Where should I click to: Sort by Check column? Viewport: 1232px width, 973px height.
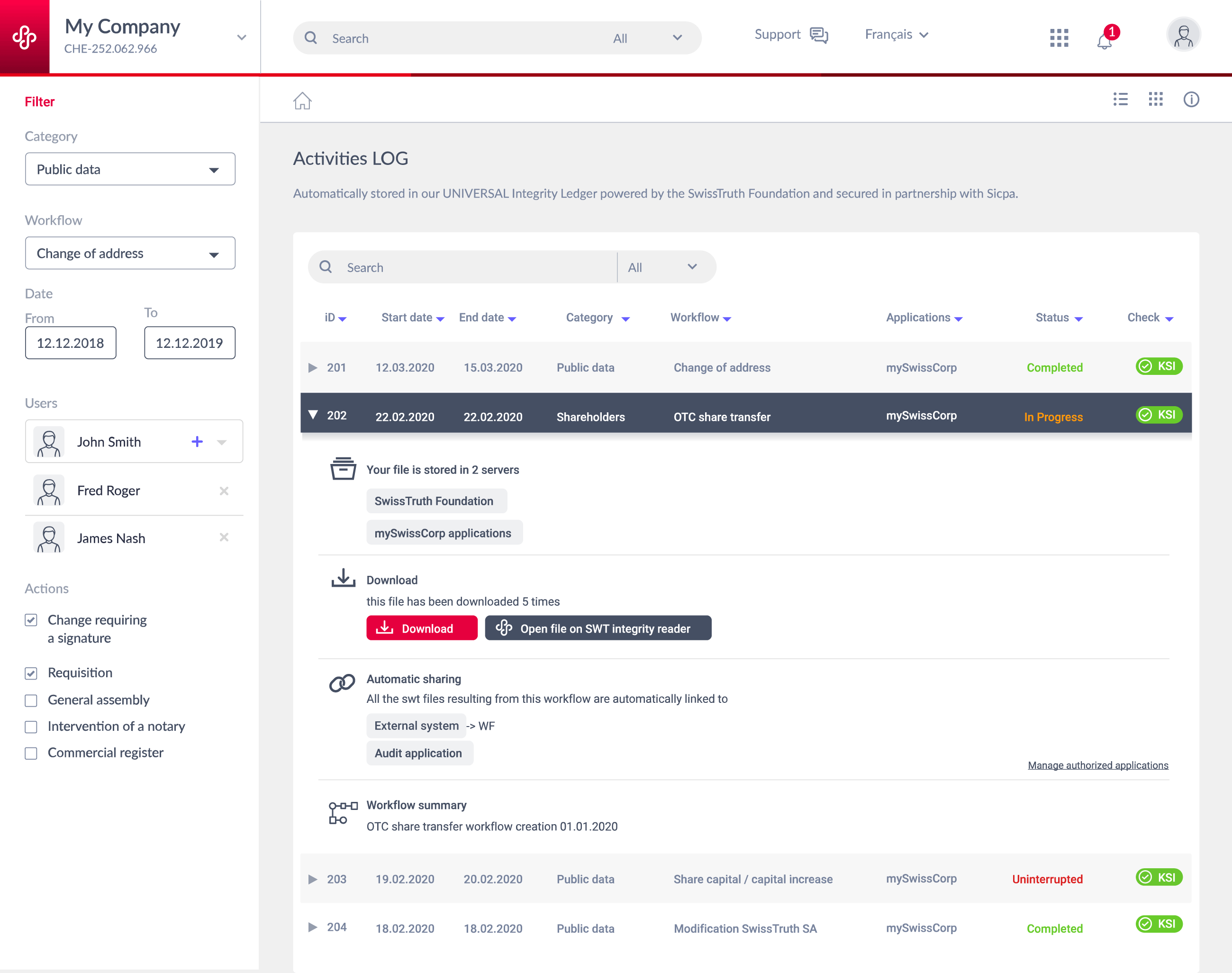(x=1150, y=318)
